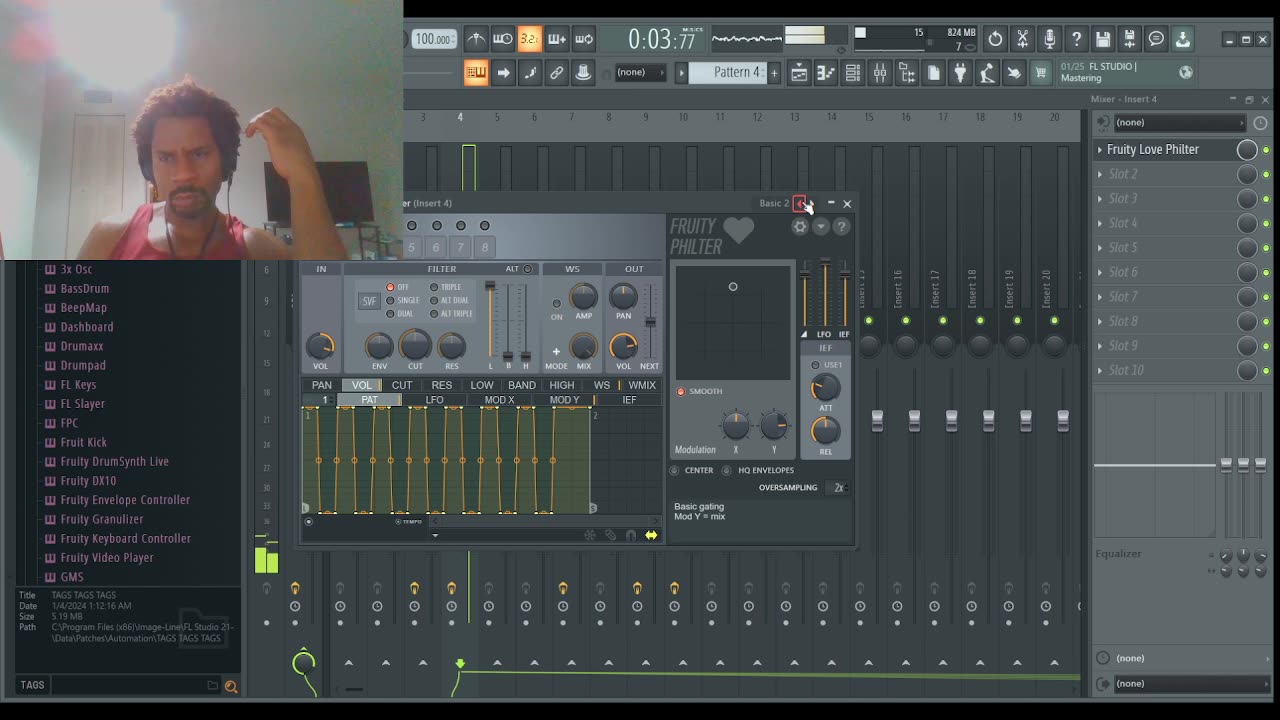
Task: Open the plugin picker plug icon
Action: tap(960, 72)
